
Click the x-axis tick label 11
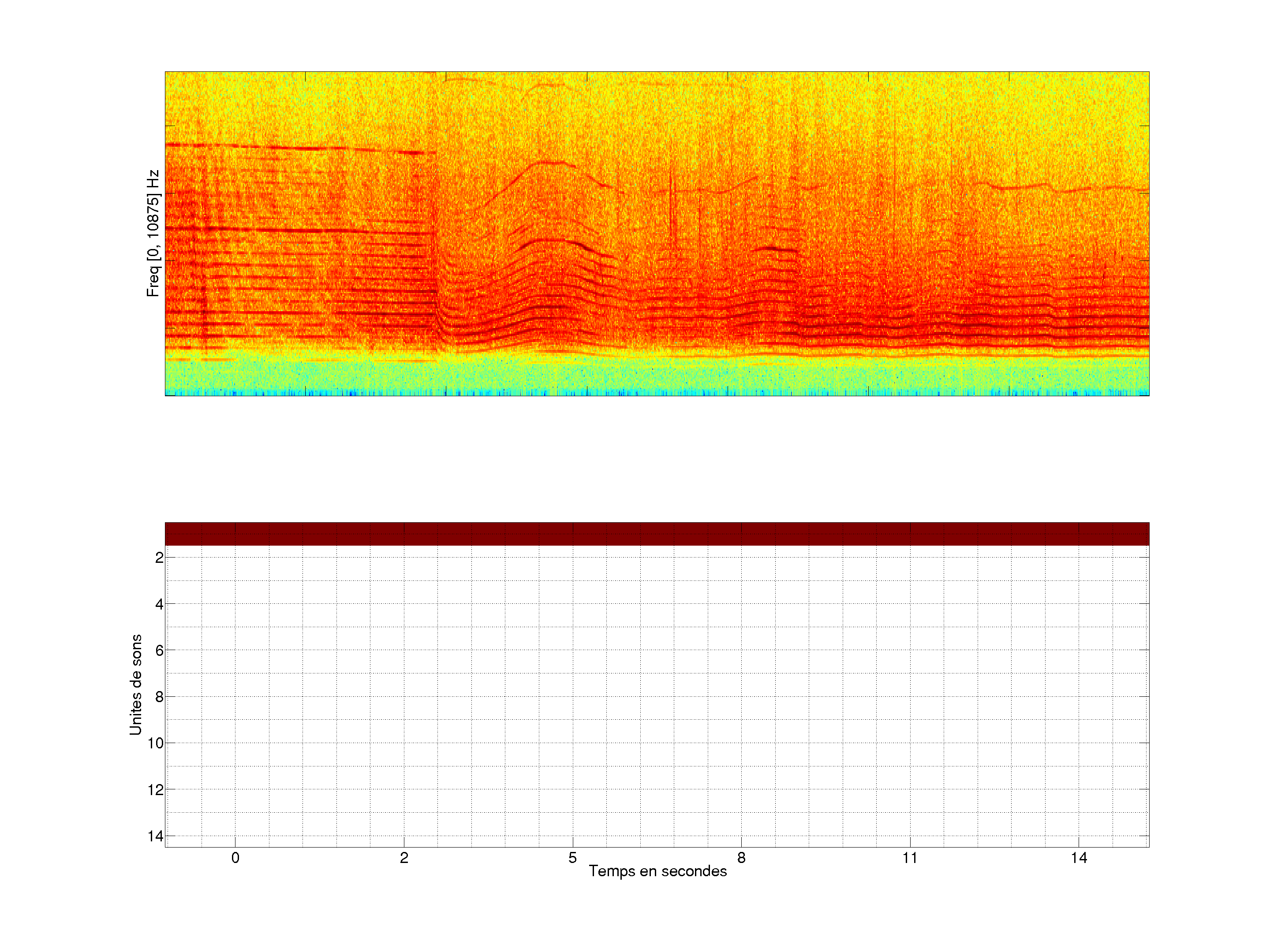[x=909, y=858]
